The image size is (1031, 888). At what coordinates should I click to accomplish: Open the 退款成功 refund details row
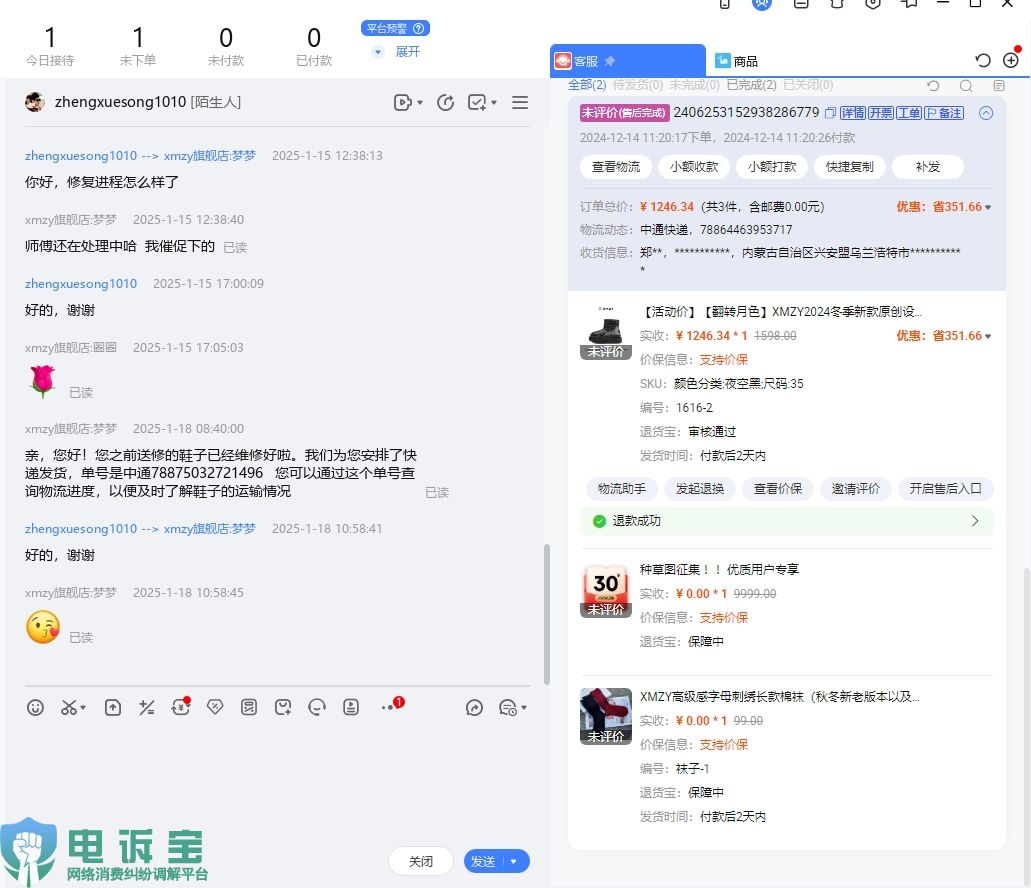(x=786, y=521)
